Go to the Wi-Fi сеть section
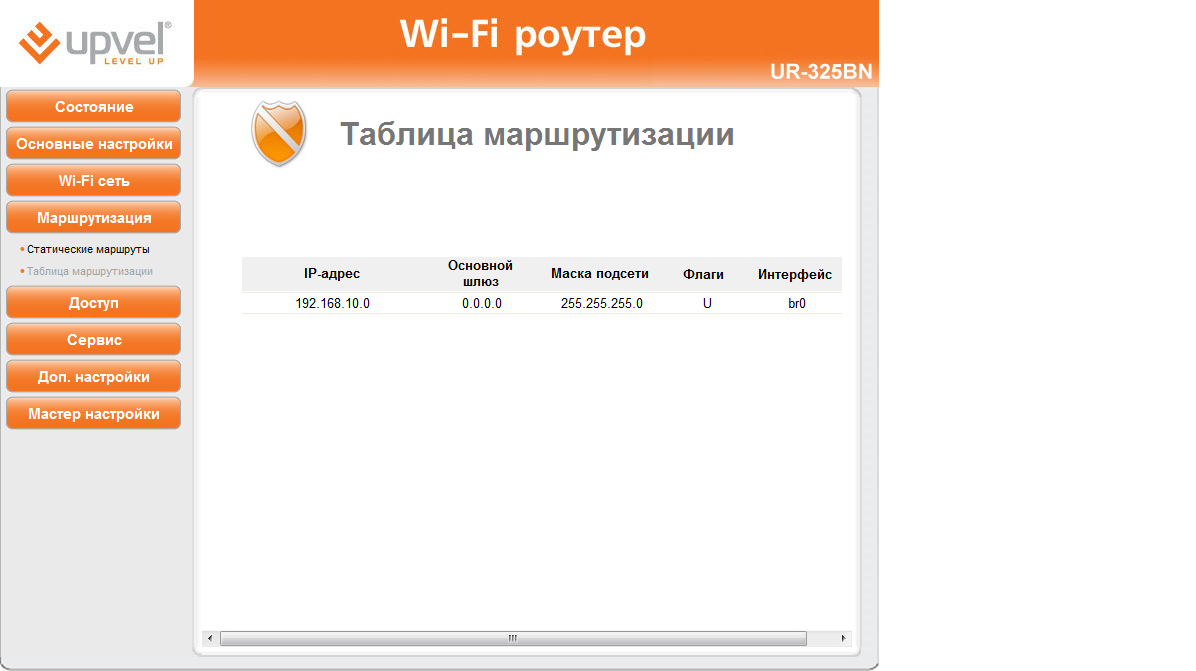 pos(94,181)
